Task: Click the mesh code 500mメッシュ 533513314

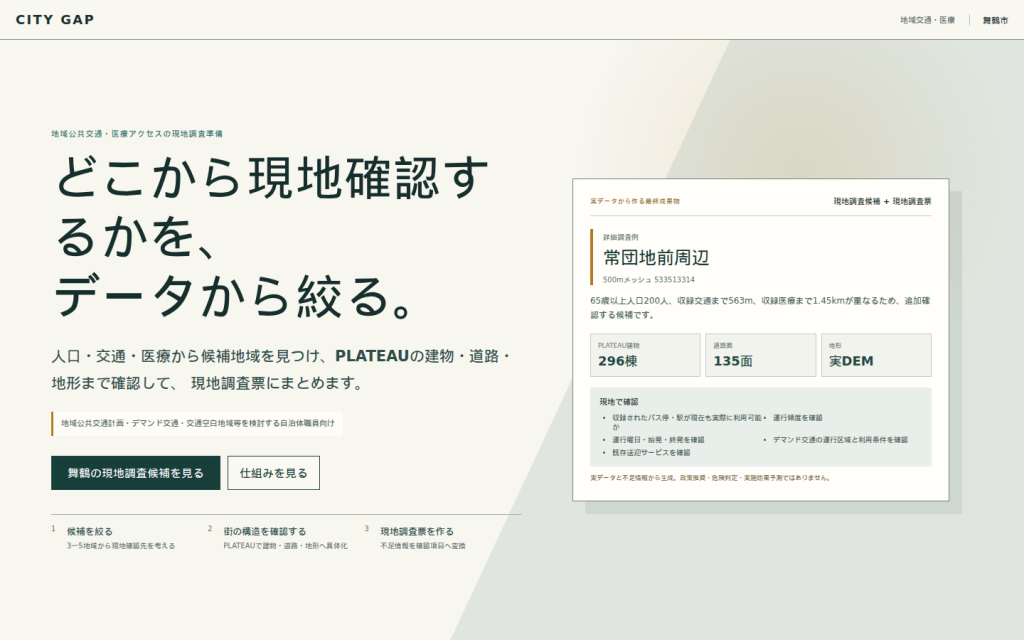Action: click(x=648, y=280)
